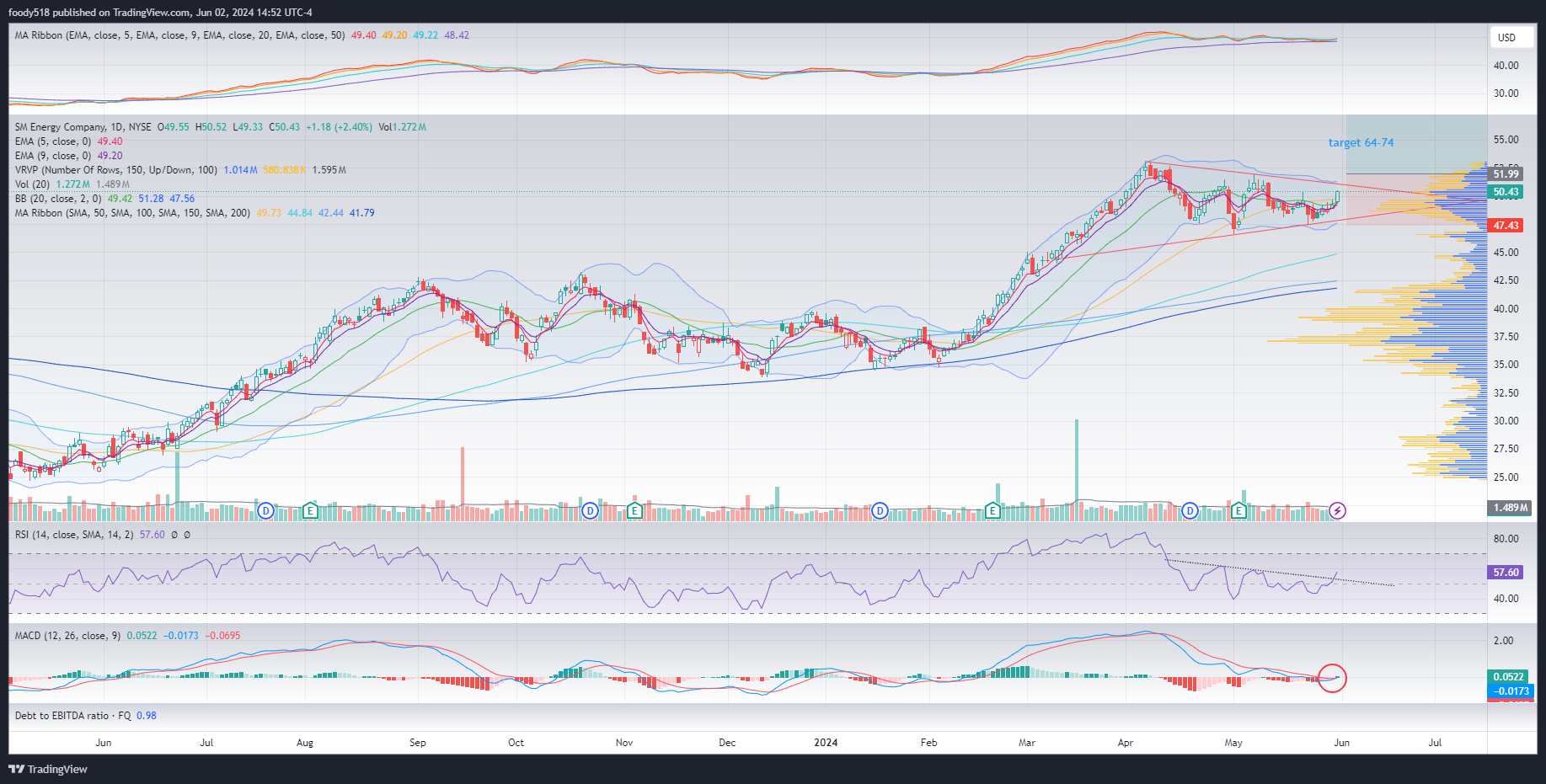The height and width of the screenshot is (784, 1546).
Task: Open the earnings E marker in November
Action: tap(635, 510)
